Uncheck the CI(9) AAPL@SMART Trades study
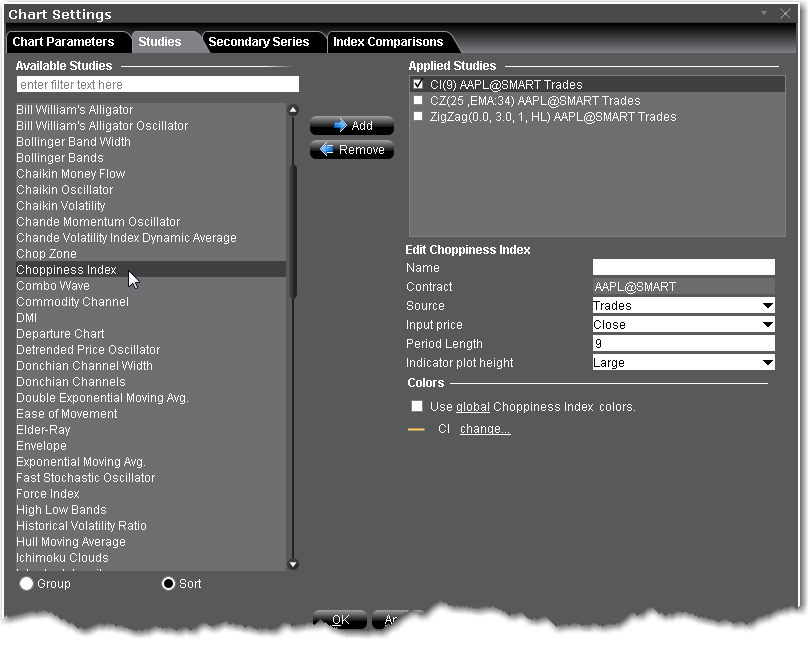808x646 pixels. coord(418,85)
